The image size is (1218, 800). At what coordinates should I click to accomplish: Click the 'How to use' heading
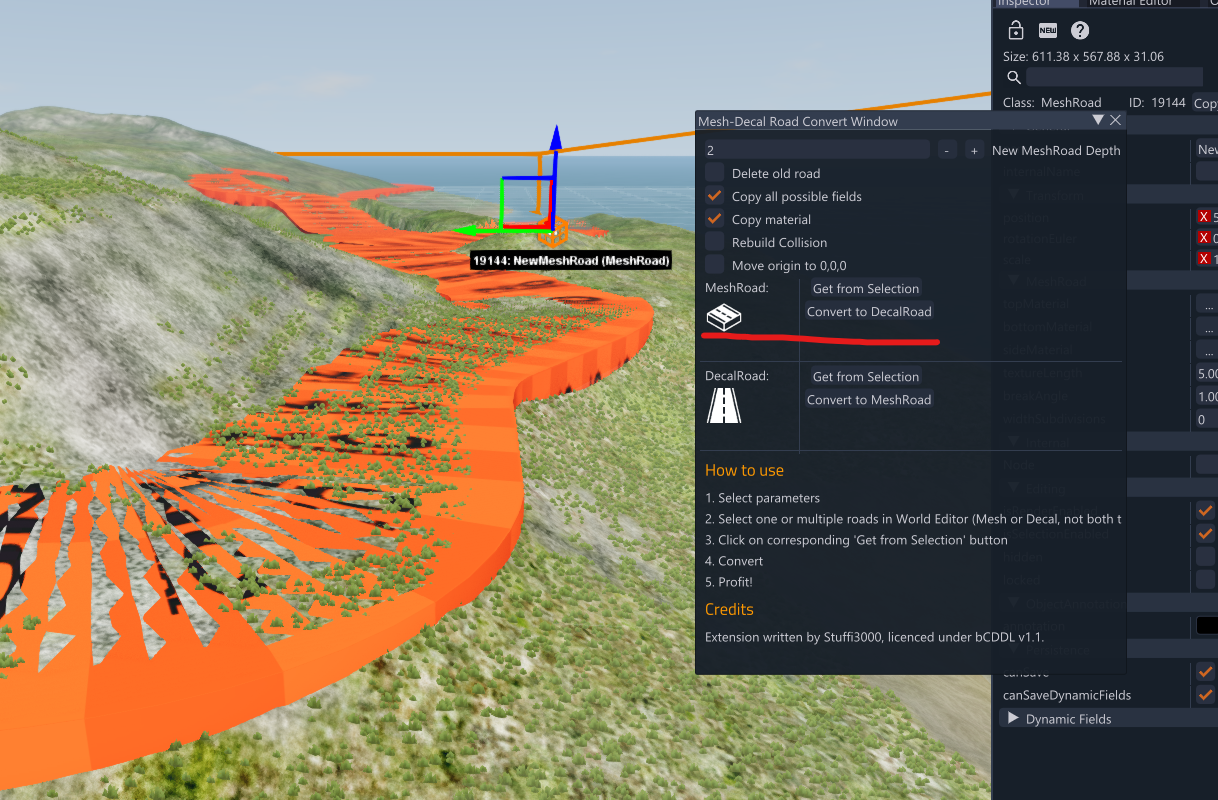pyautogui.click(x=744, y=470)
